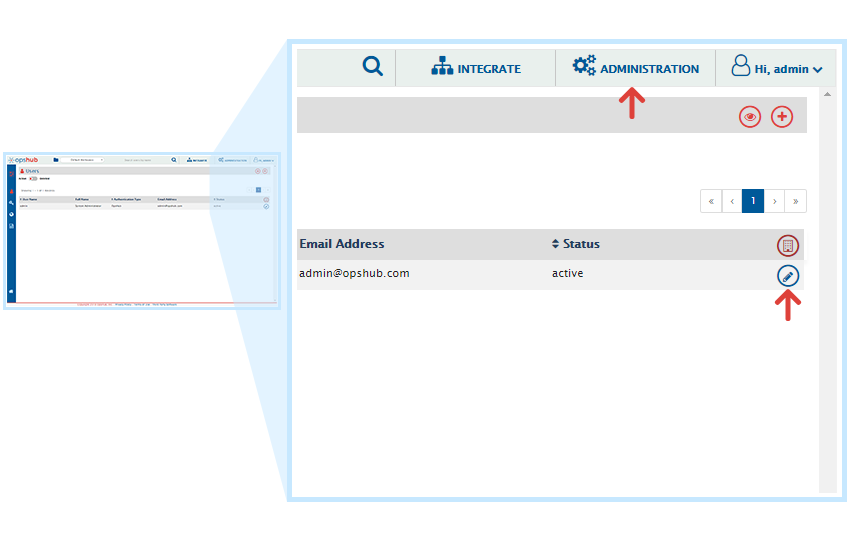Click the small opshub overview thumbnail

click(x=141, y=229)
